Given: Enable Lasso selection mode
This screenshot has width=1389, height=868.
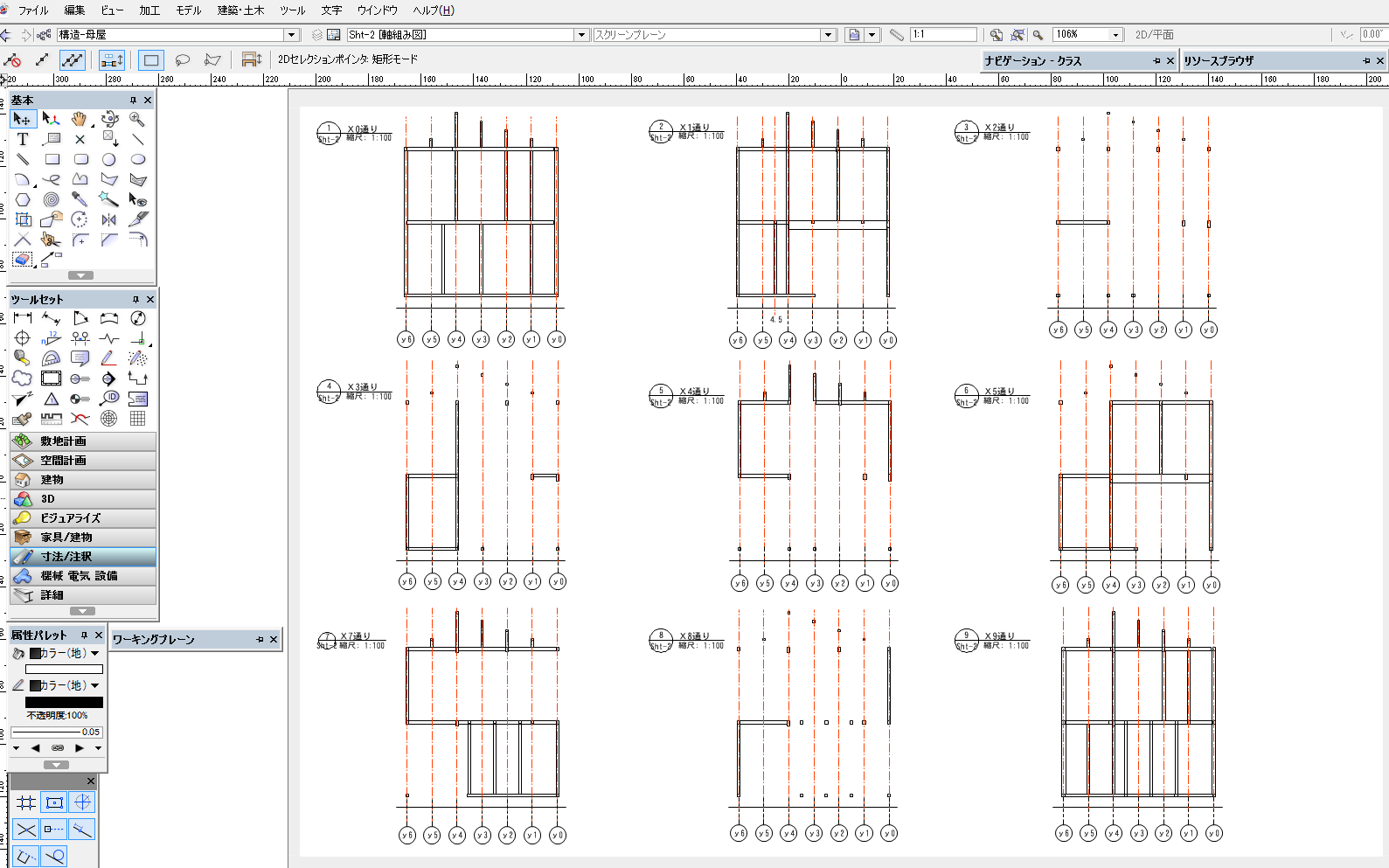Looking at the screenshot, I should (182, 59).
